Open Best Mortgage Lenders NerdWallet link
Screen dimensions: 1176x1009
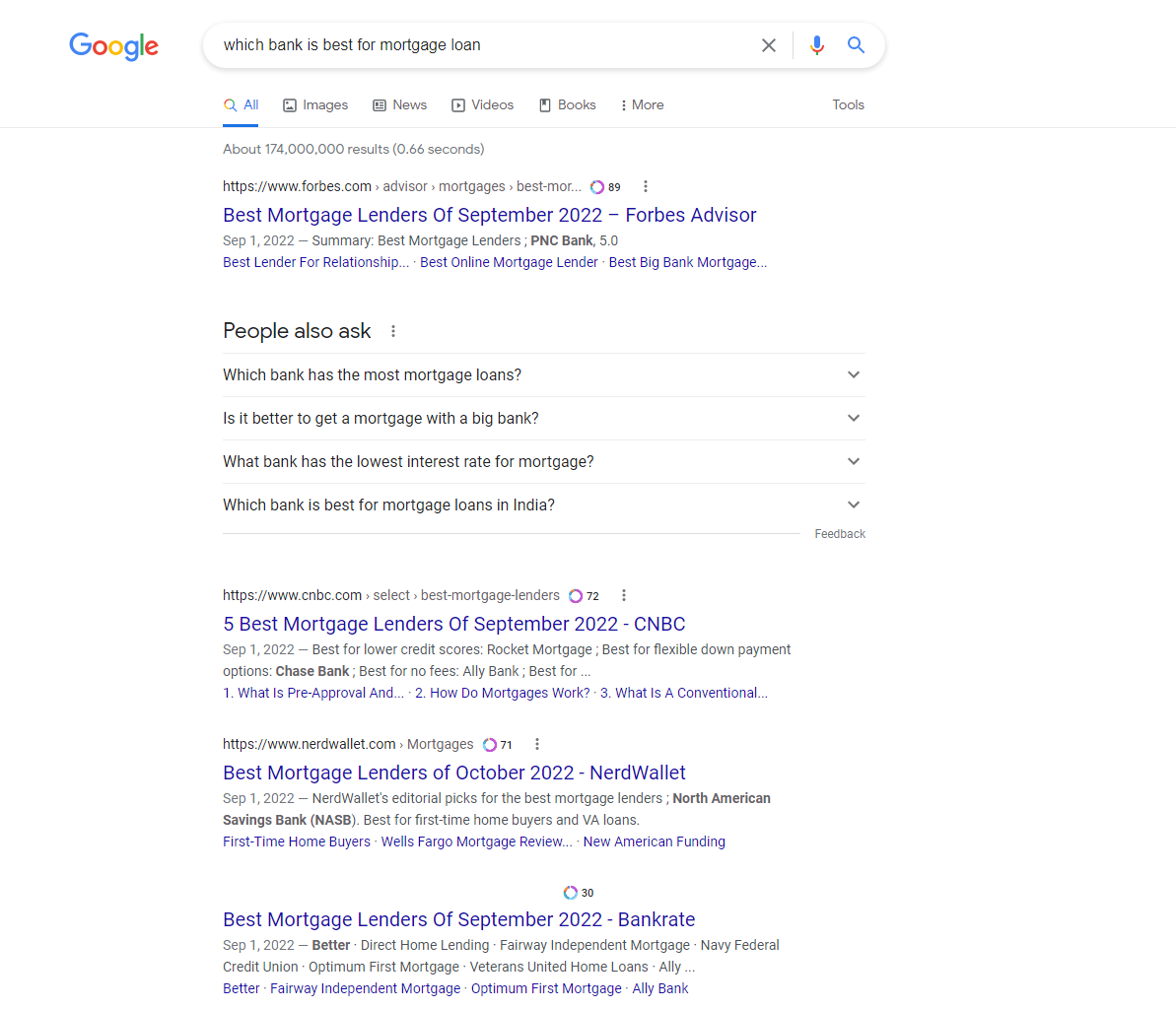[x=454, y=773]
